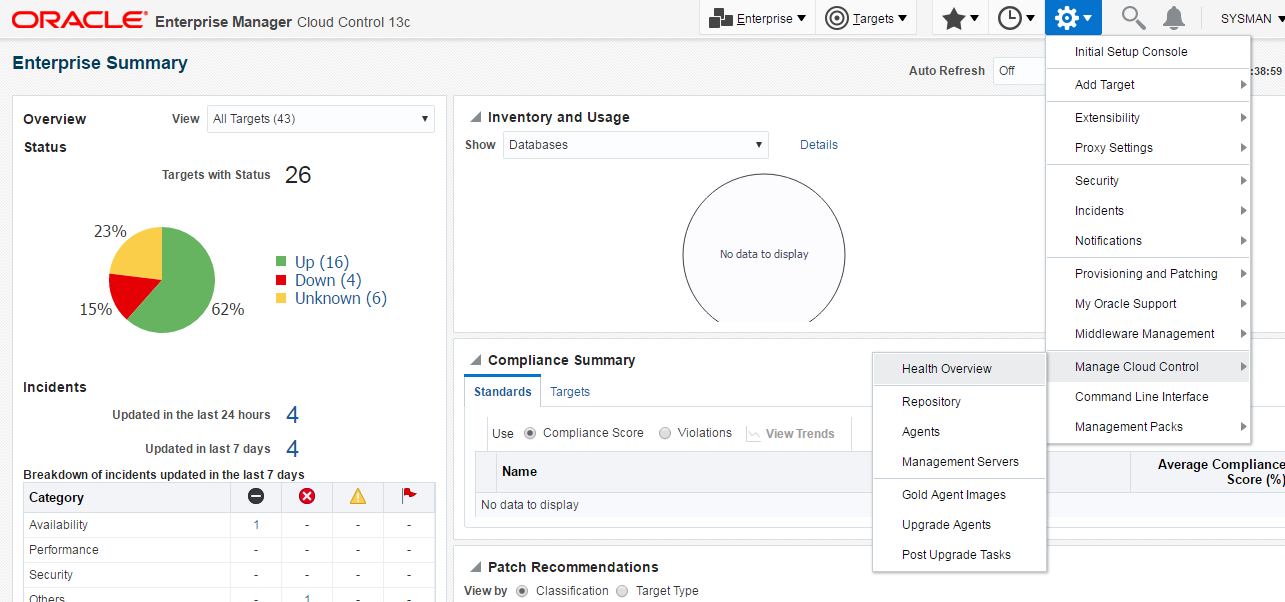The height and width of the screenshot is (602, 1285).
Task: Choose Health Overview from submenu
Action: [x=946, y=369]
